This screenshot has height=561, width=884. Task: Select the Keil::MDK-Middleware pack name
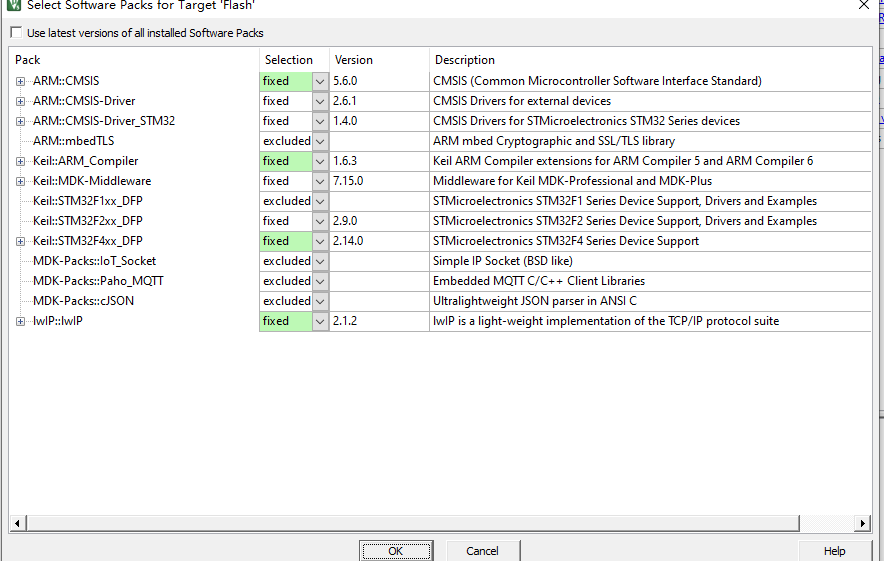pyautogui.click(x=92, y=181)
